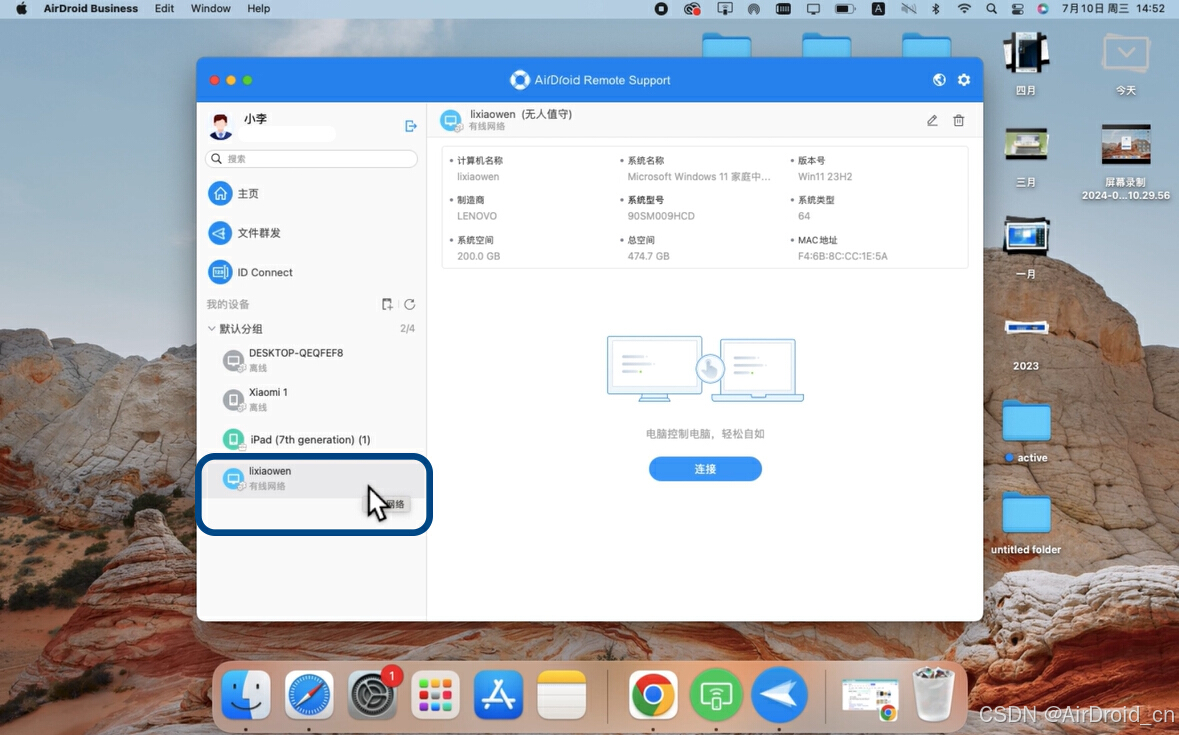Open the Window menu

(x=211, y=9)
